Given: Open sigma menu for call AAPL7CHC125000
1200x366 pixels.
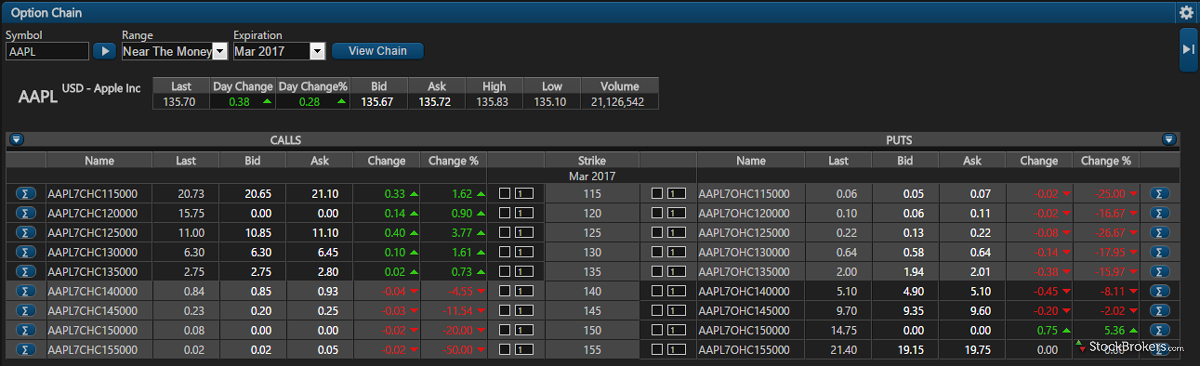Looking at the screenshot, I should (x=26, y=232).
